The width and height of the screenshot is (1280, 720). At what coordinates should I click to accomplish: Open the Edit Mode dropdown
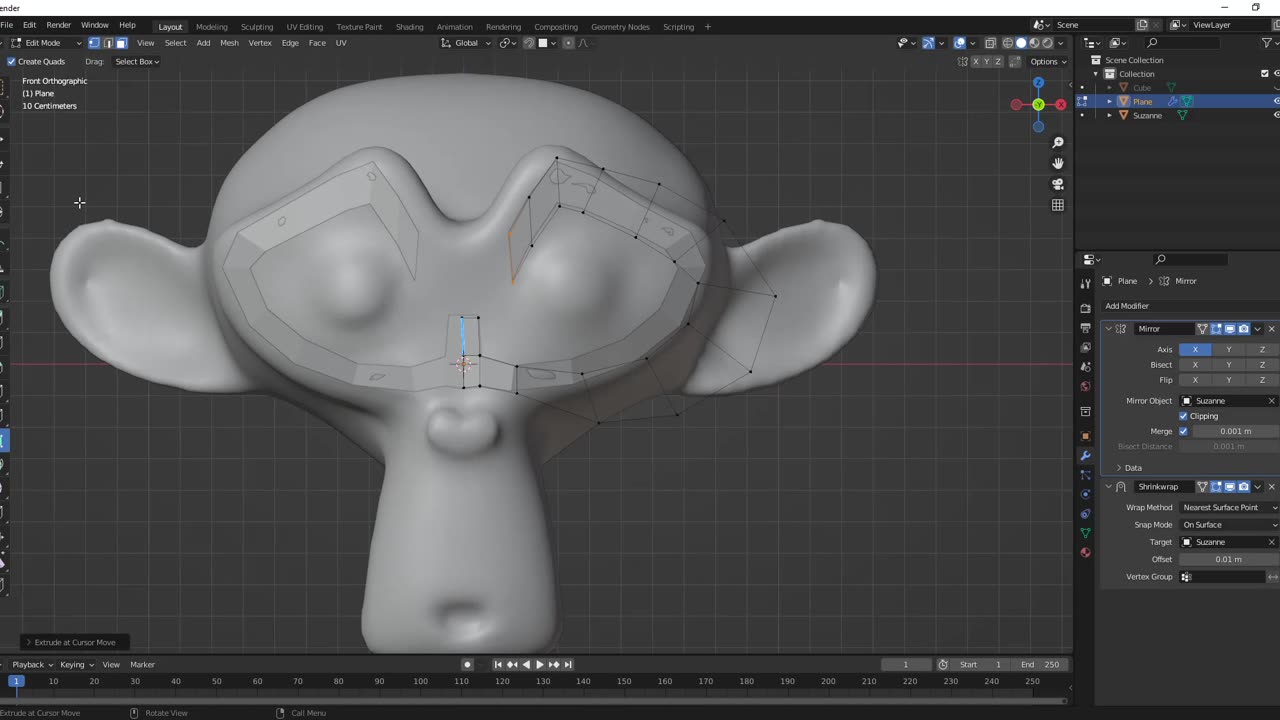pyautogui.click(x=46, y=43)
